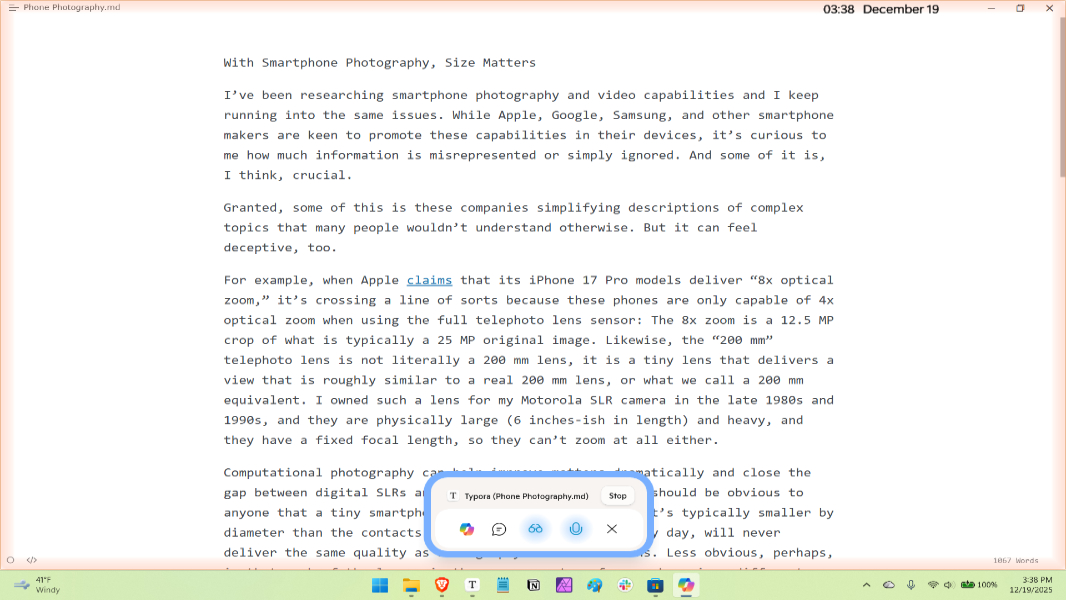Follow the 'claims' hyperlink

coord(429,280)
